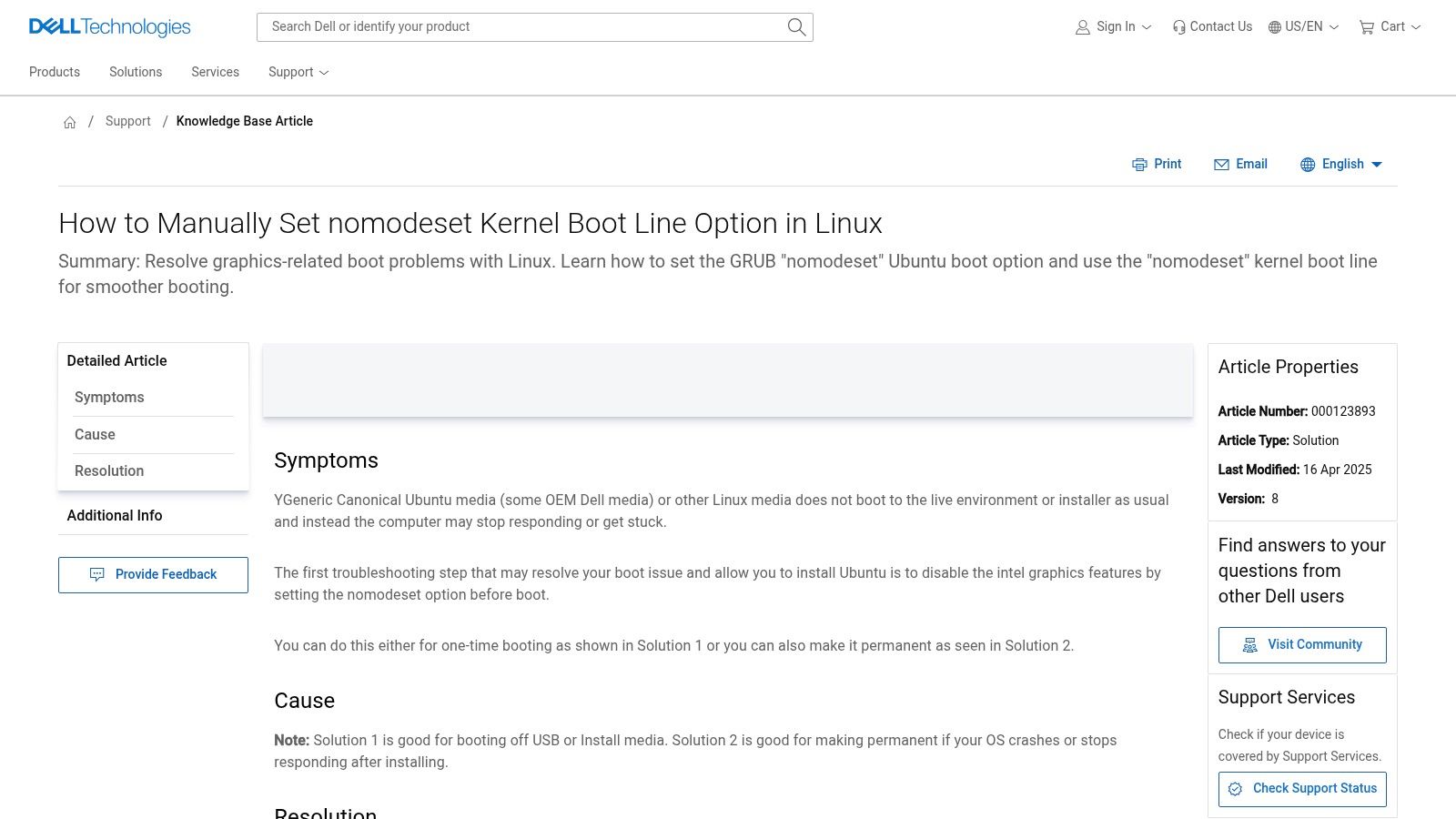Screen dimensions: 1456x819
Task: Expand the Support menu dropdown
Action: coord(298,72)
